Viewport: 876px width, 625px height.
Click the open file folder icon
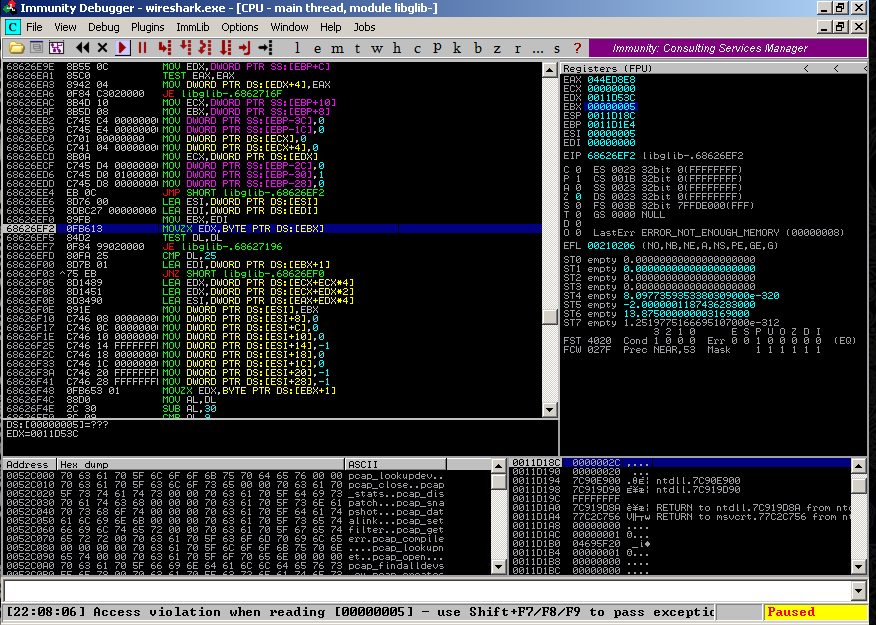click(16, 47)
